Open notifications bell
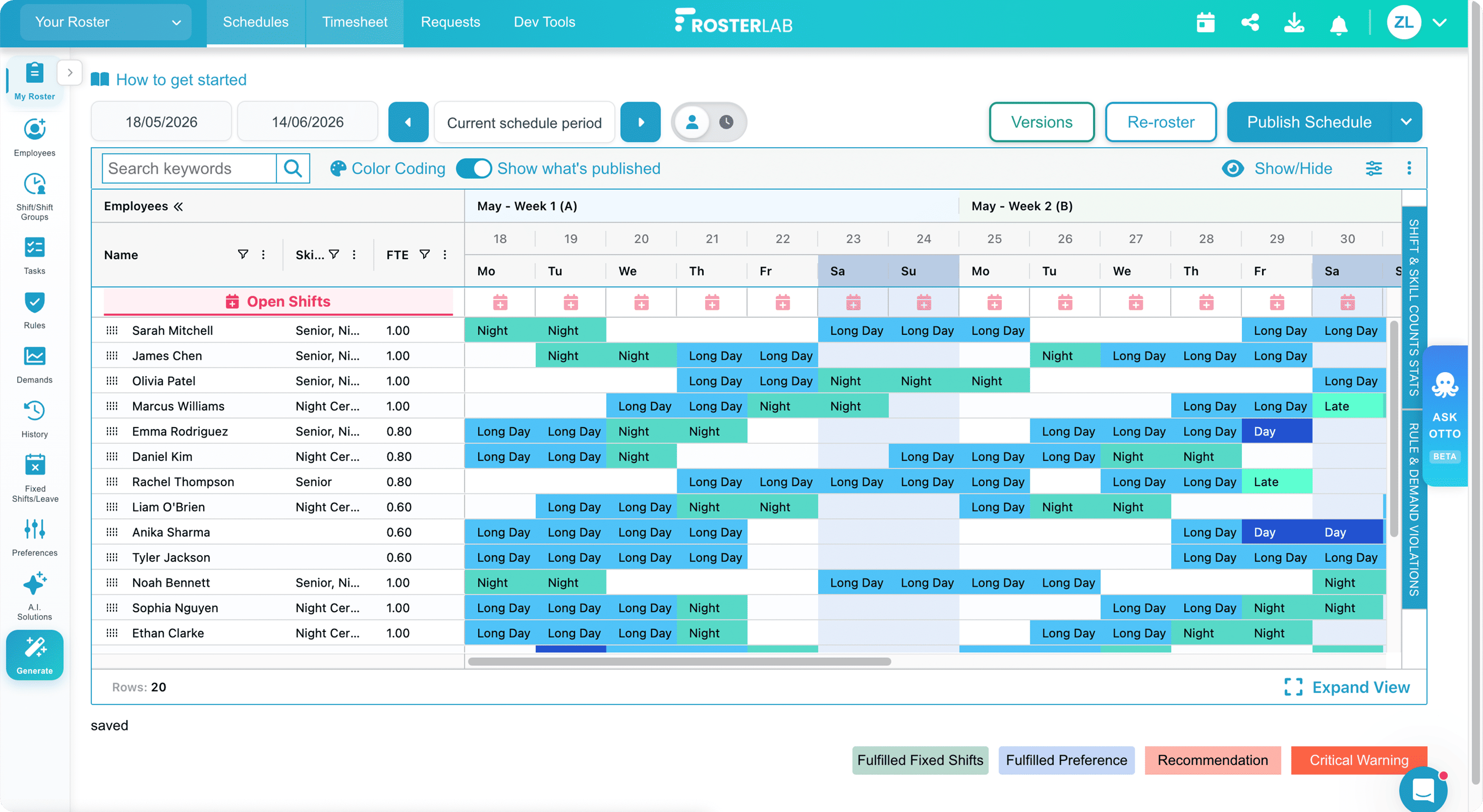 [1339, 24]
